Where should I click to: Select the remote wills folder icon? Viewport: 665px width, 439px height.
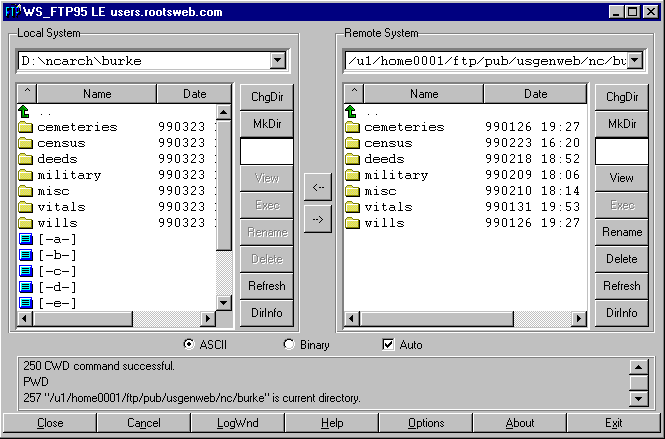coord(352,223)
